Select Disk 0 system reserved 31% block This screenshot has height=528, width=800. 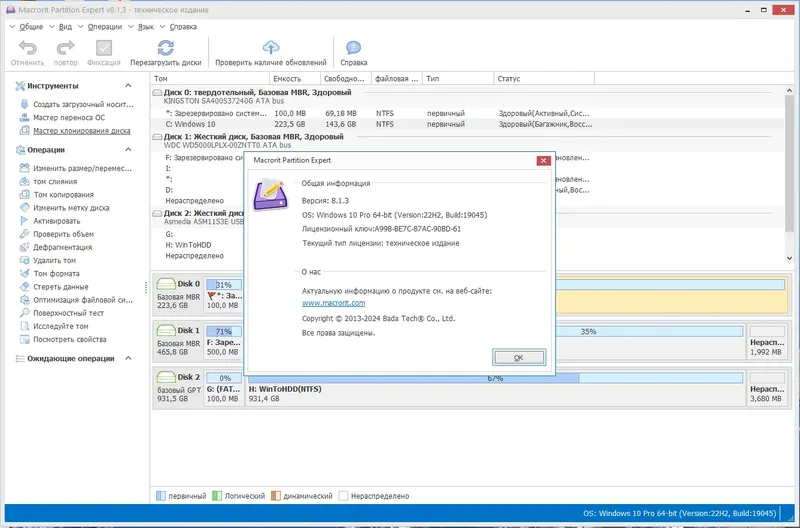tap(223, 296)
